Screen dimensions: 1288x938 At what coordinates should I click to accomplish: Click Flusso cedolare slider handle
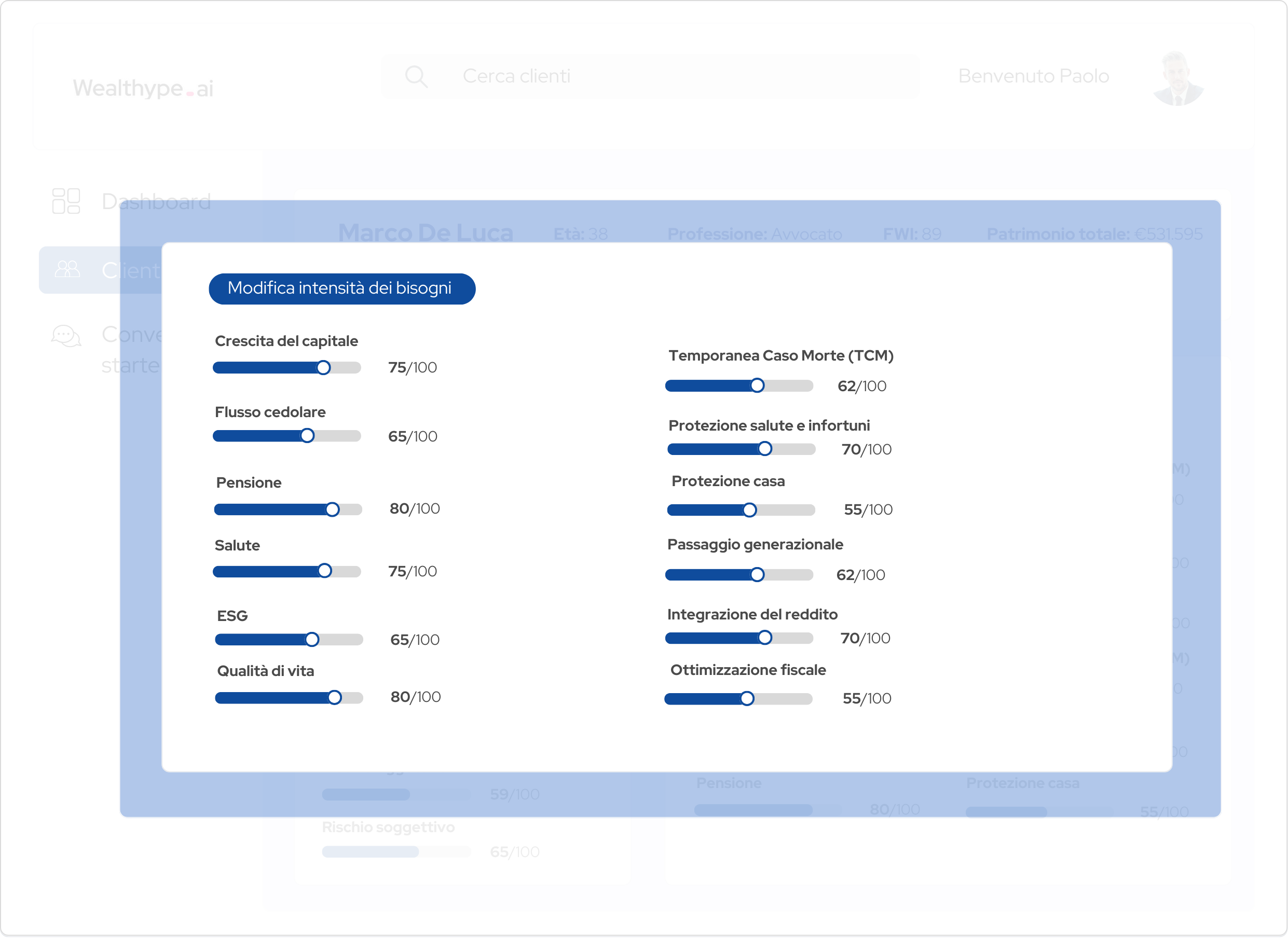click(x=307, y=436)
